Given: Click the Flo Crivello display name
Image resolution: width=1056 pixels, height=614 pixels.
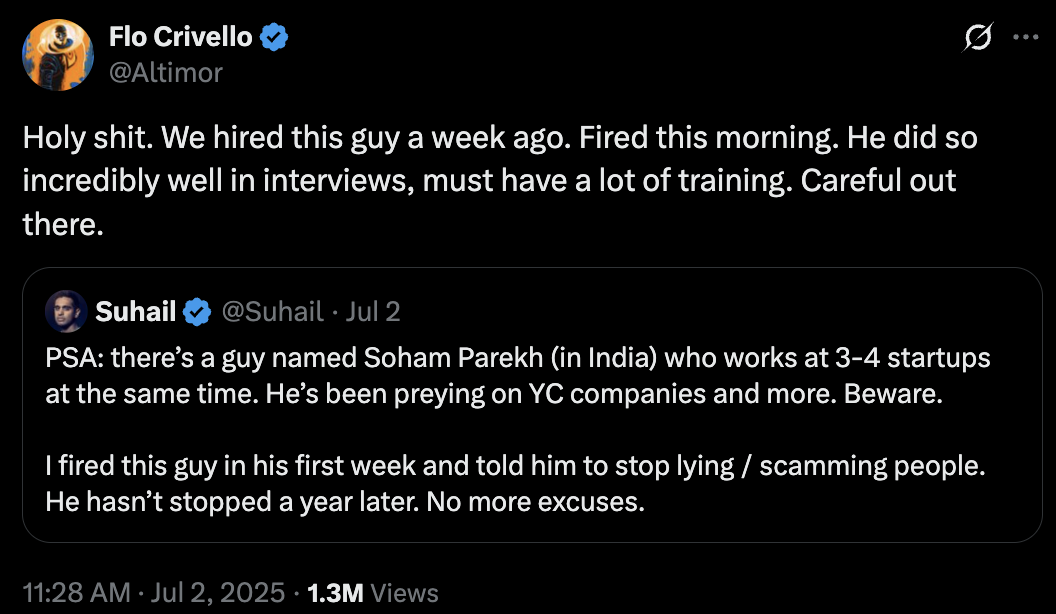Looking at the screenshot, I should [x=182, y=38].
